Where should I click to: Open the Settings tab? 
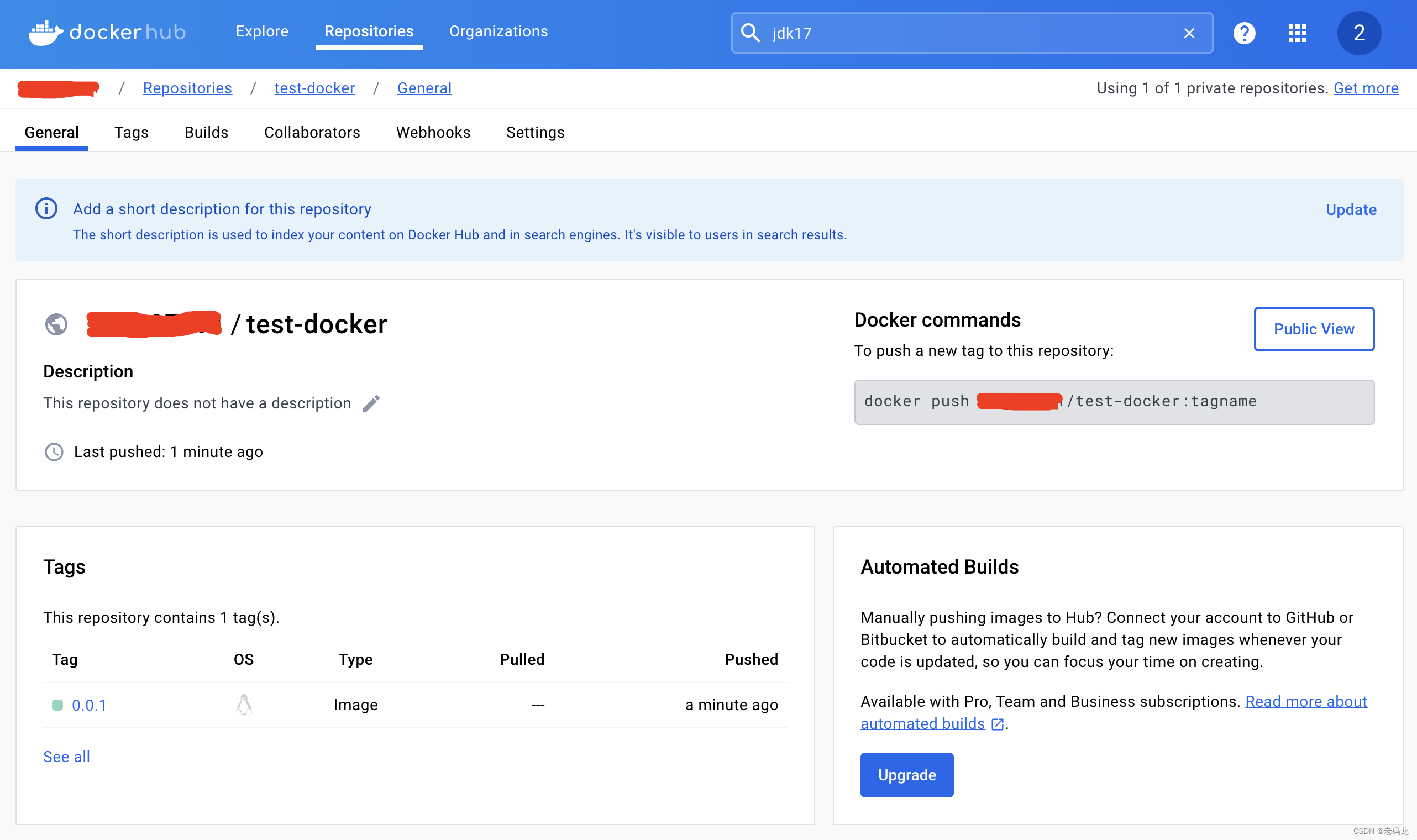tap(536, 132)
